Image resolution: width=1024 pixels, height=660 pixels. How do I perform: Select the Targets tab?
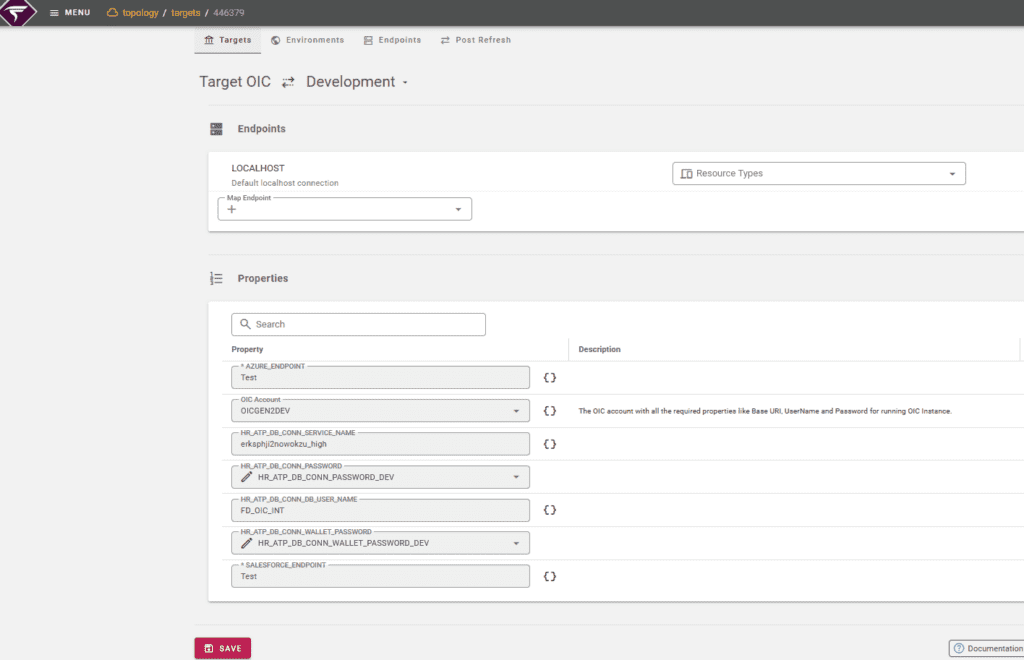click(x=228, y=40)
